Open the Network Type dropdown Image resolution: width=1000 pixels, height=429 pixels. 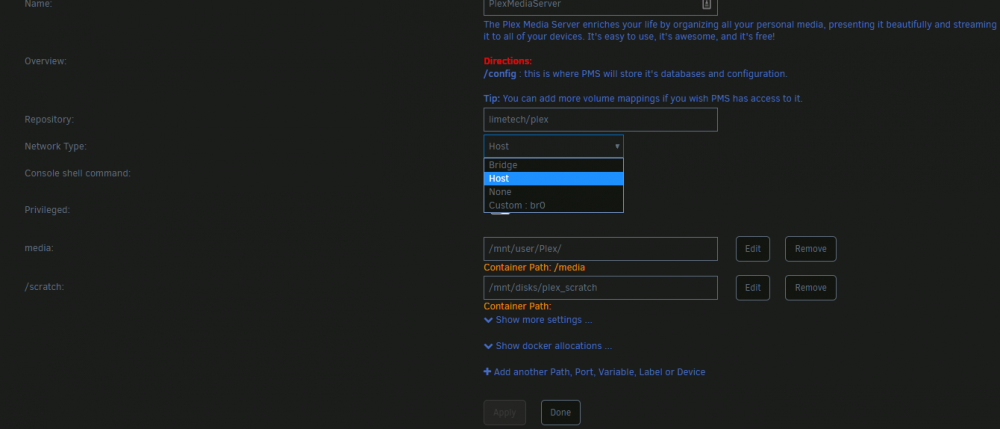coord(553,146)
